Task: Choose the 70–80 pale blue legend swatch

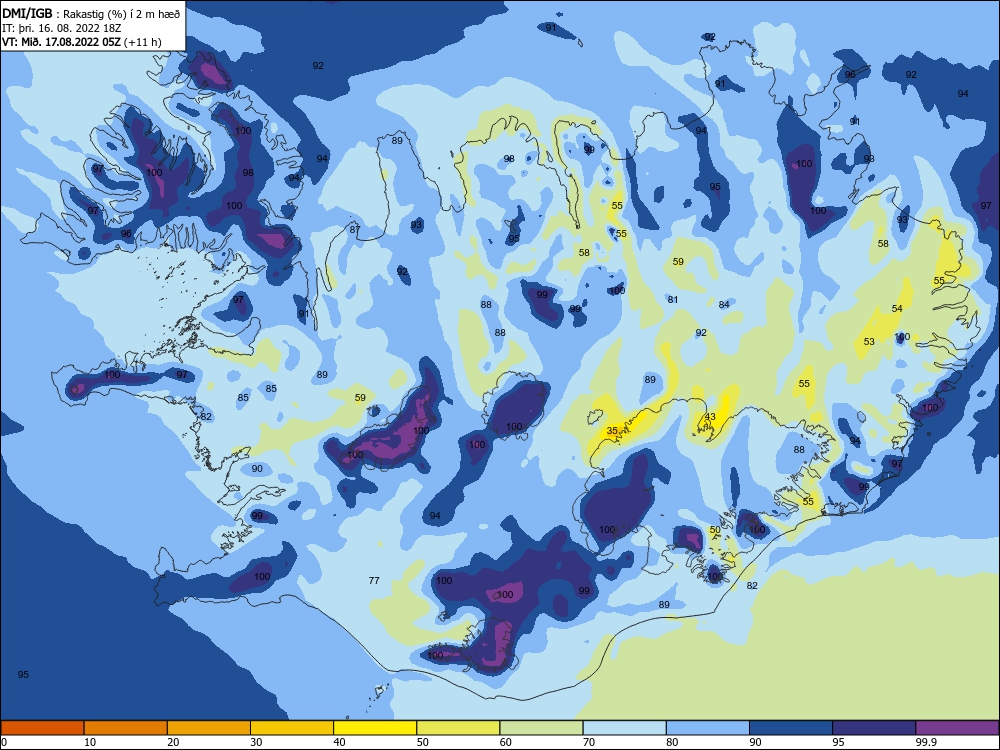Action: (625, 728)
